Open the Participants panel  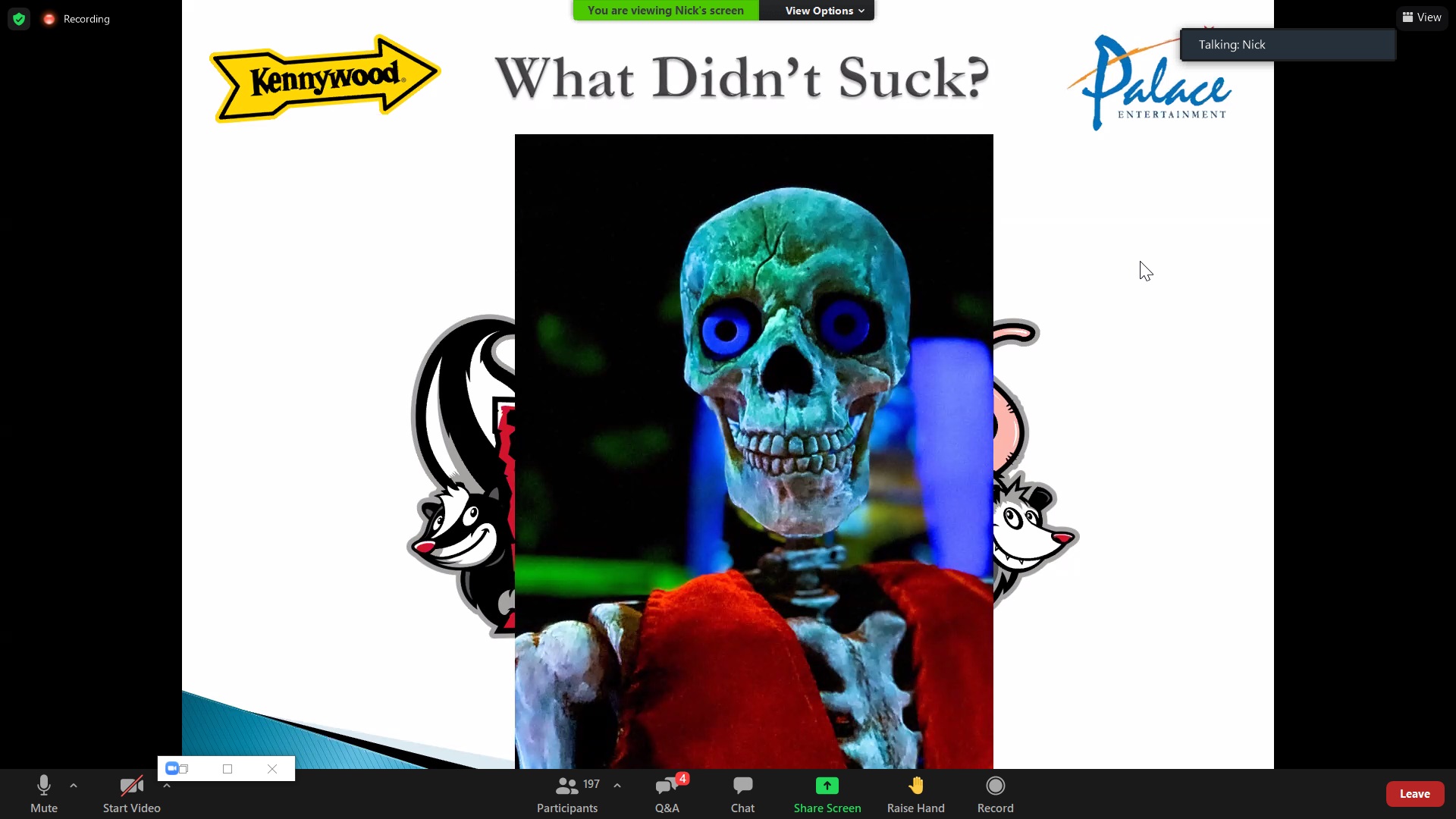click(x=567, y=793)
